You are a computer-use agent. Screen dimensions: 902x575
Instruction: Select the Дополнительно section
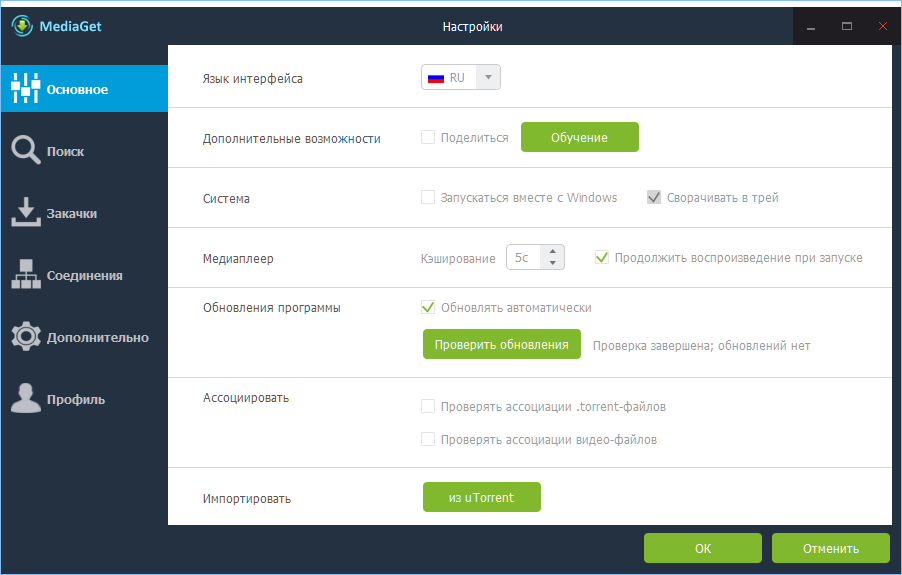(84, 337)
